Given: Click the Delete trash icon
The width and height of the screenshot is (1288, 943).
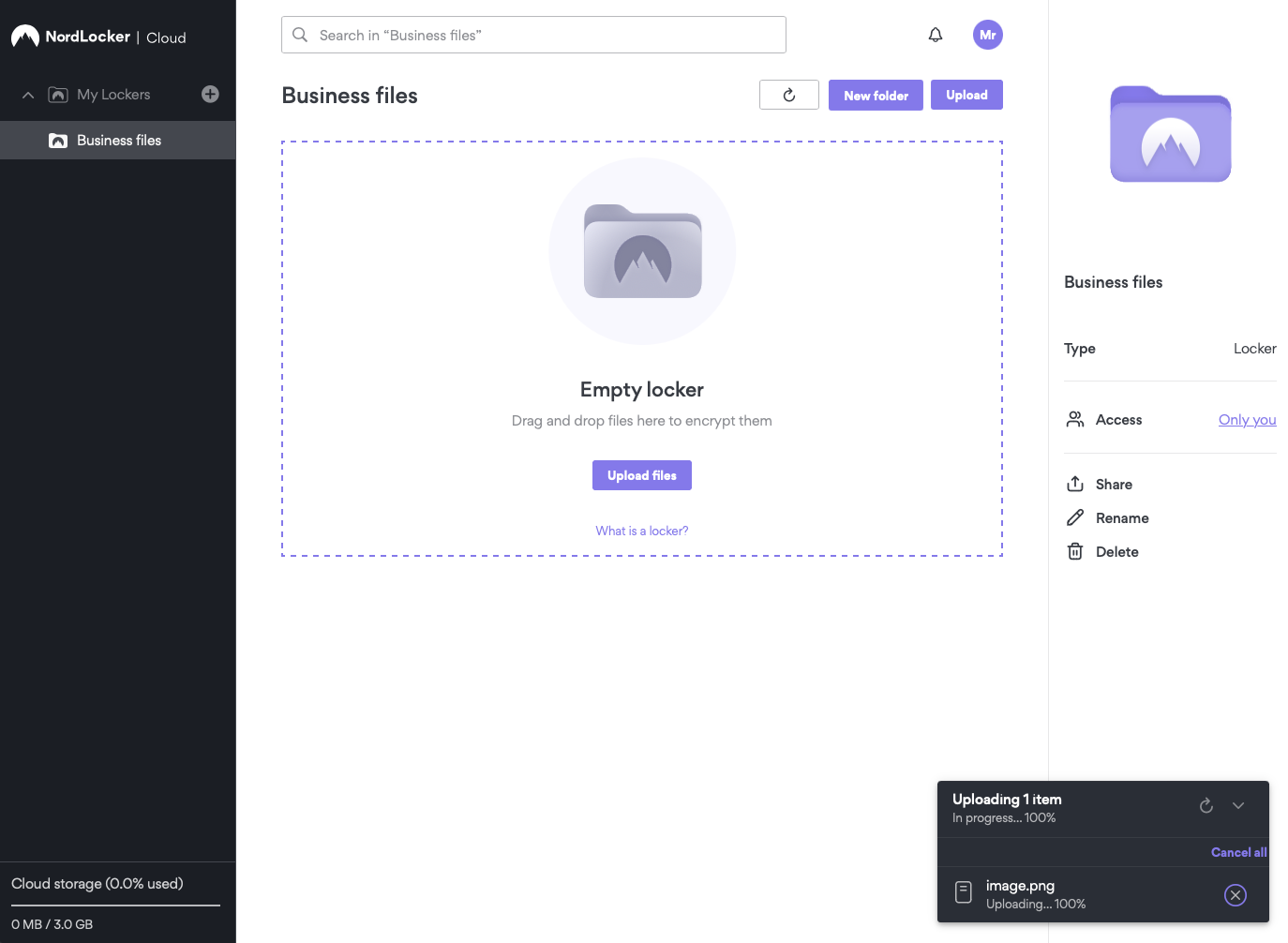Looking at the screenshot, I should pos(1075,551).
